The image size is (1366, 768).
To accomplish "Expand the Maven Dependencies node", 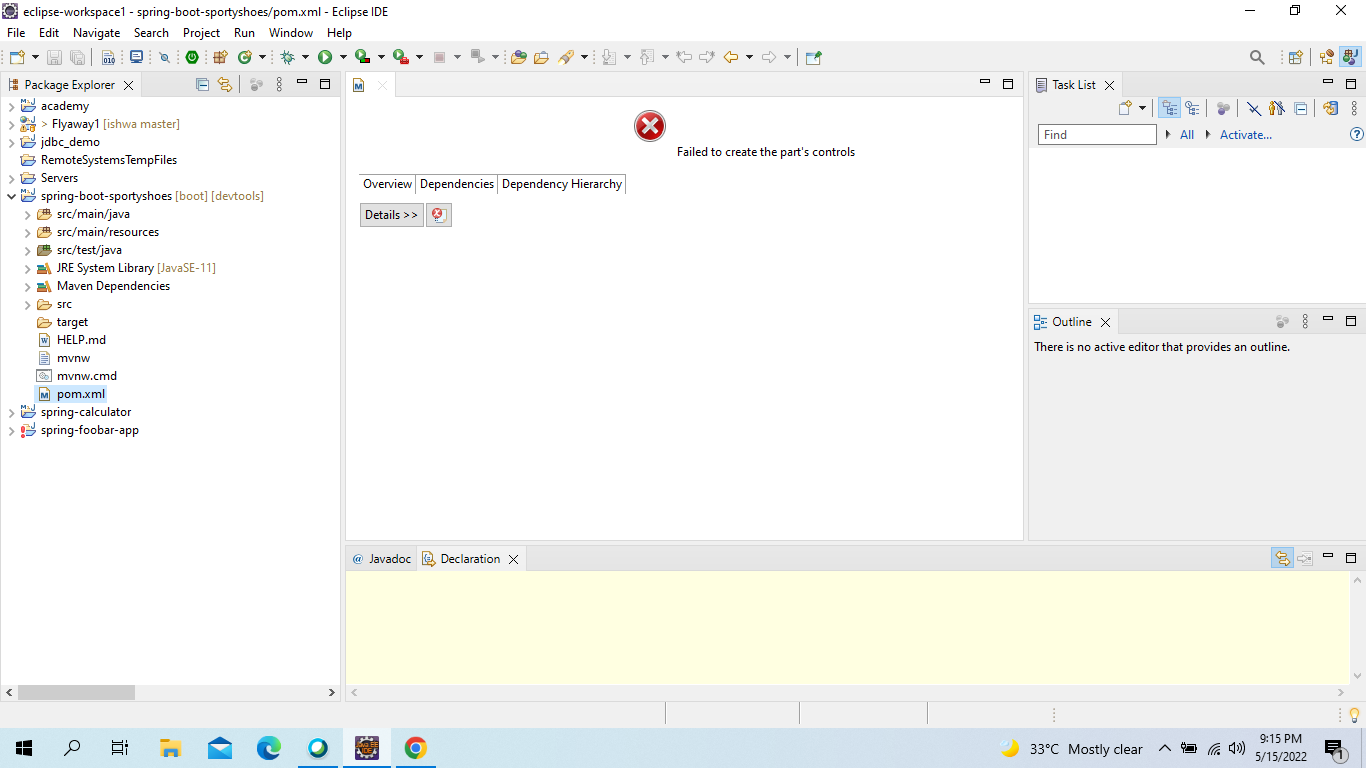I will click(28, 286).
